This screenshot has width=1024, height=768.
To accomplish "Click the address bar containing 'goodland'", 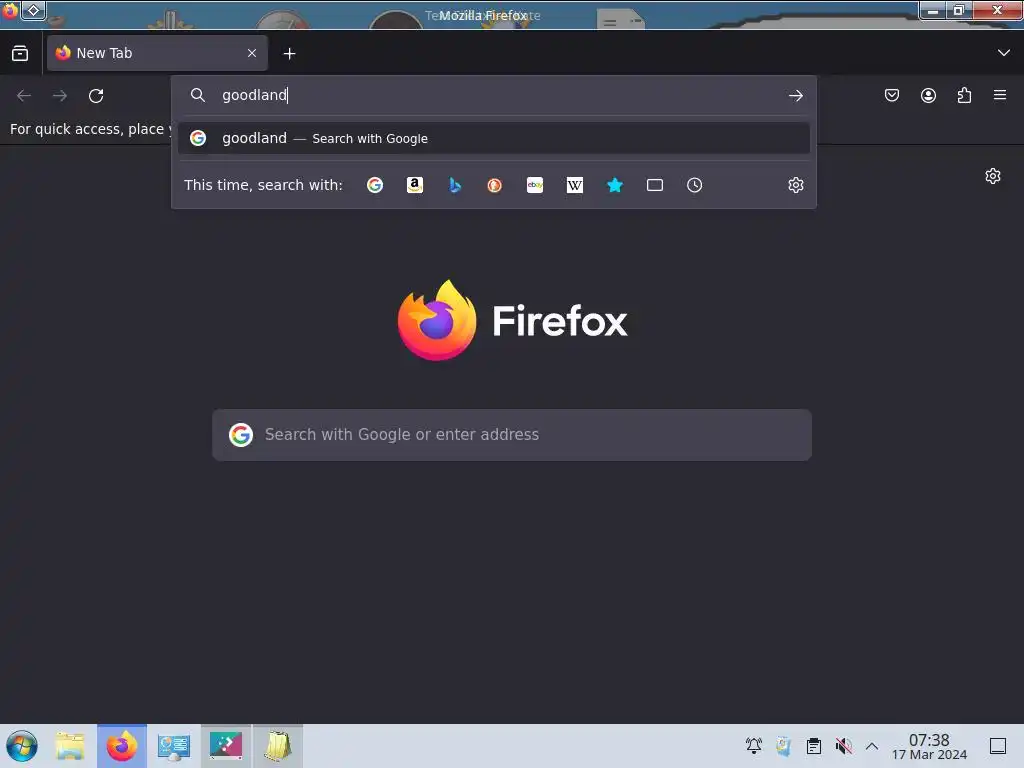I will click(494, 95).
